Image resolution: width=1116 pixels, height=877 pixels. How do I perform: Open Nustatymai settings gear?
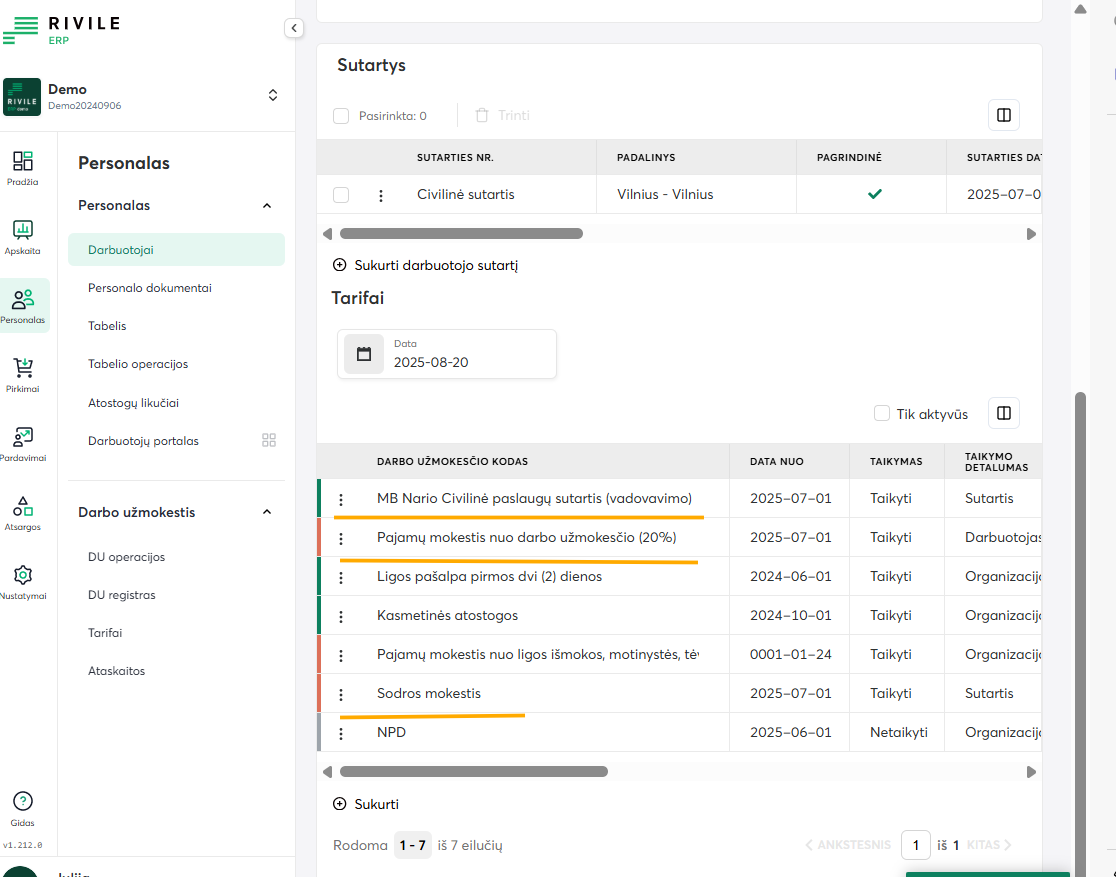22,581
